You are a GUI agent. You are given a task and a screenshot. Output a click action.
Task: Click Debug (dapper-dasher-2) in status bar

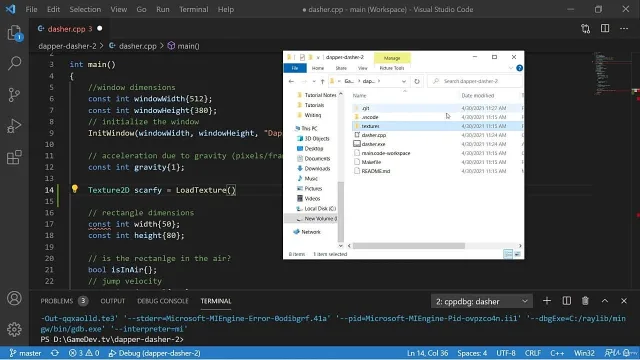154,353
